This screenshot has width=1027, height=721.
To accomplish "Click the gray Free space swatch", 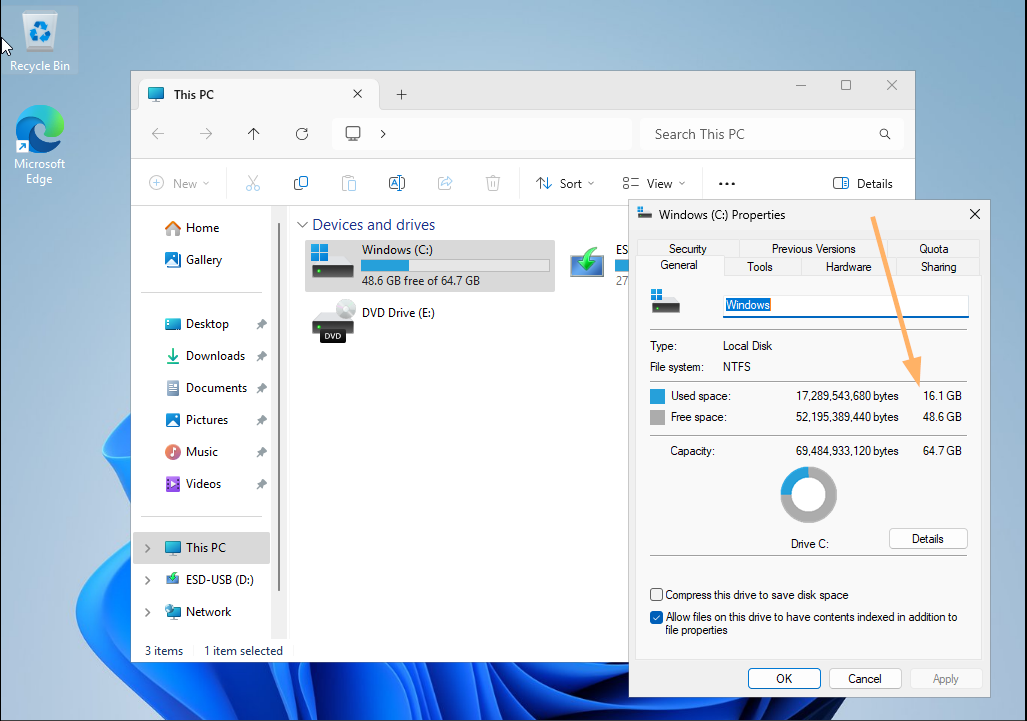I will [657, 417].
